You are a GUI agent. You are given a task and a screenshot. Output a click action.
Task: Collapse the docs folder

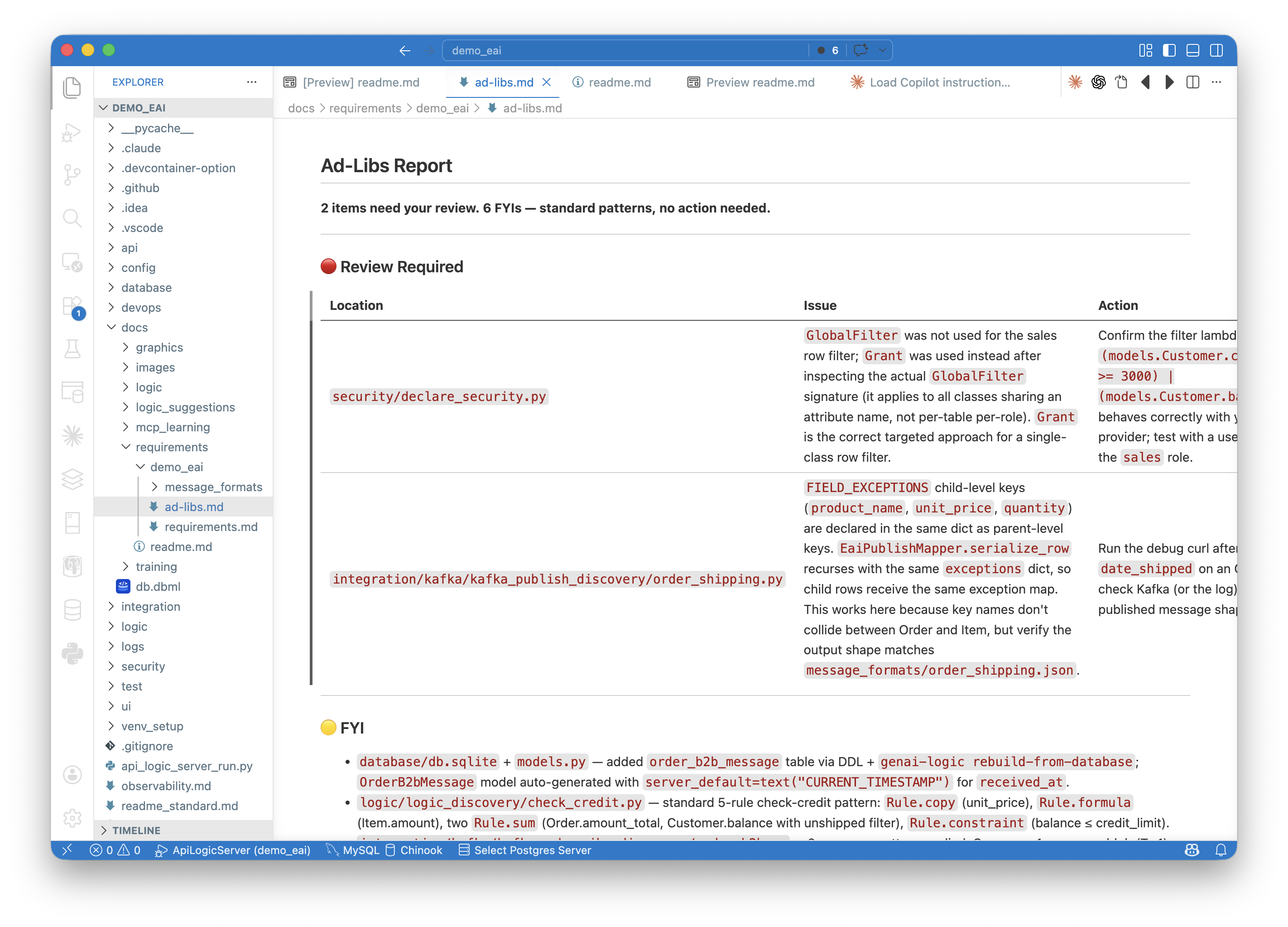click(x=134, y=327)
